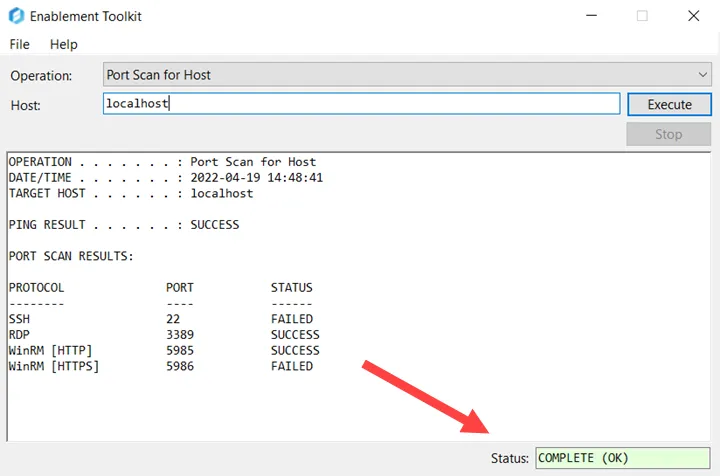Open the Help menu
The width and height of the screenshot is (720, 476).
[x=64, y=45]
